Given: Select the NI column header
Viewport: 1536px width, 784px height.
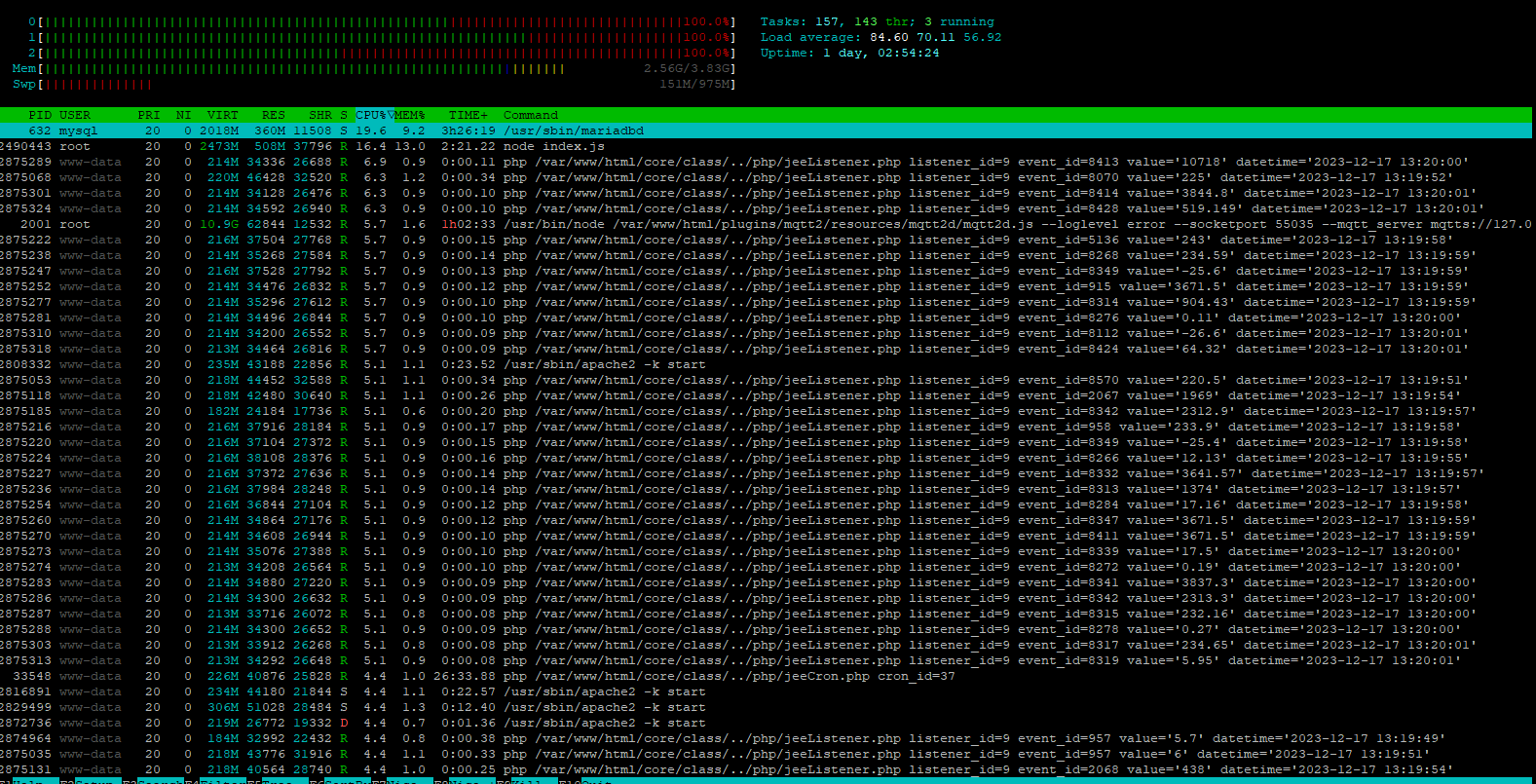Looking at the screenshot, I should click(x=184, y=115).
